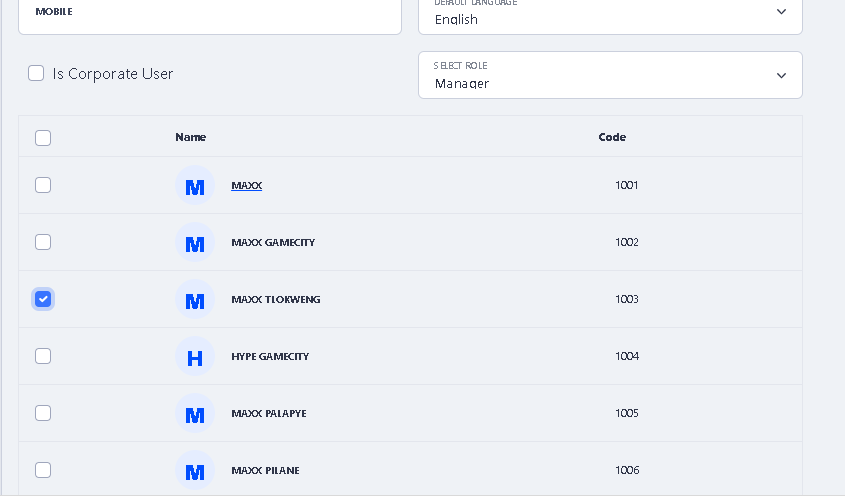Screen dimensions: 845x496
Task: Click the MAXX GAMECITY avatar icon
Action: 195,243
